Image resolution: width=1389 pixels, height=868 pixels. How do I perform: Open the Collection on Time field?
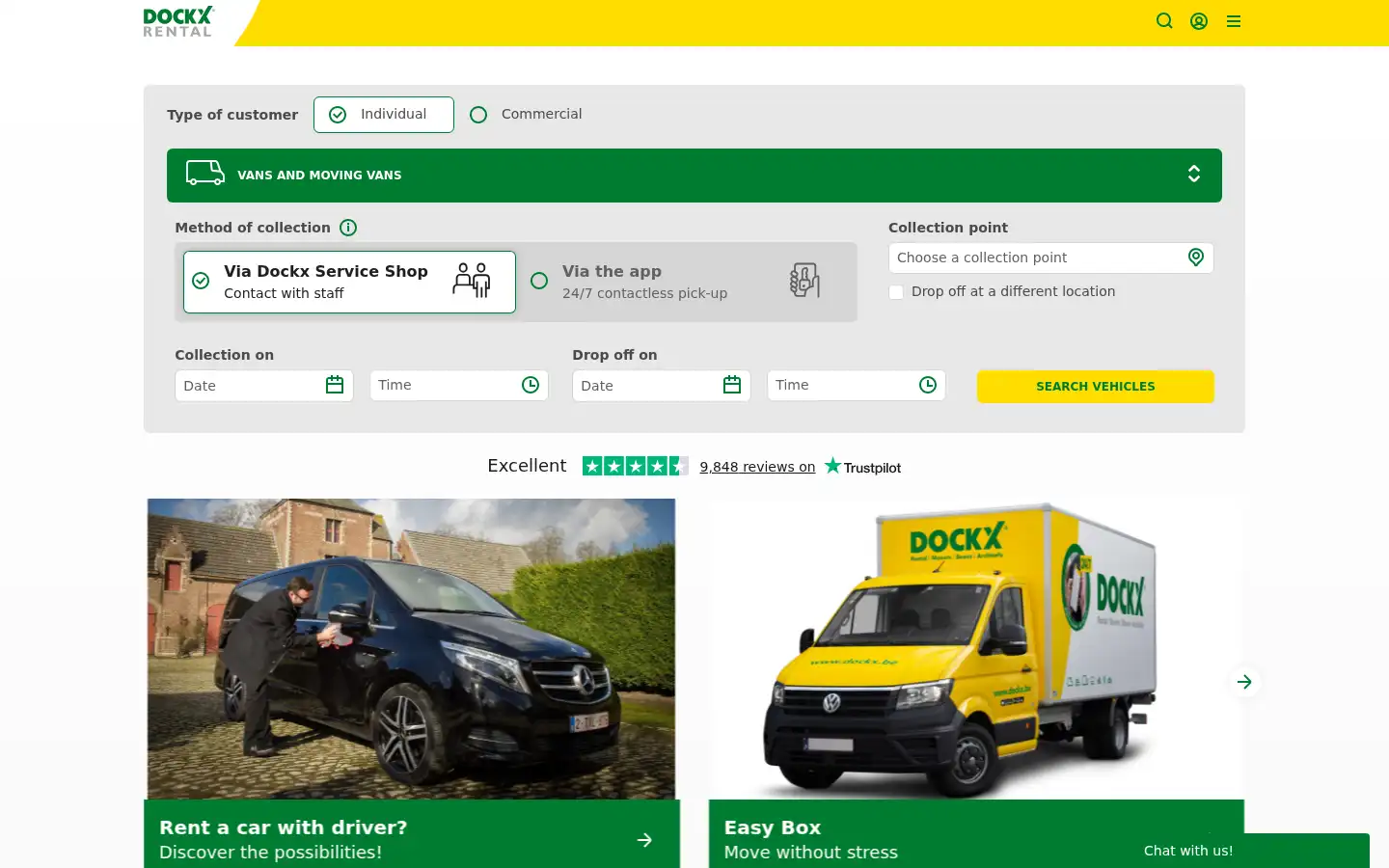point(459,386)
